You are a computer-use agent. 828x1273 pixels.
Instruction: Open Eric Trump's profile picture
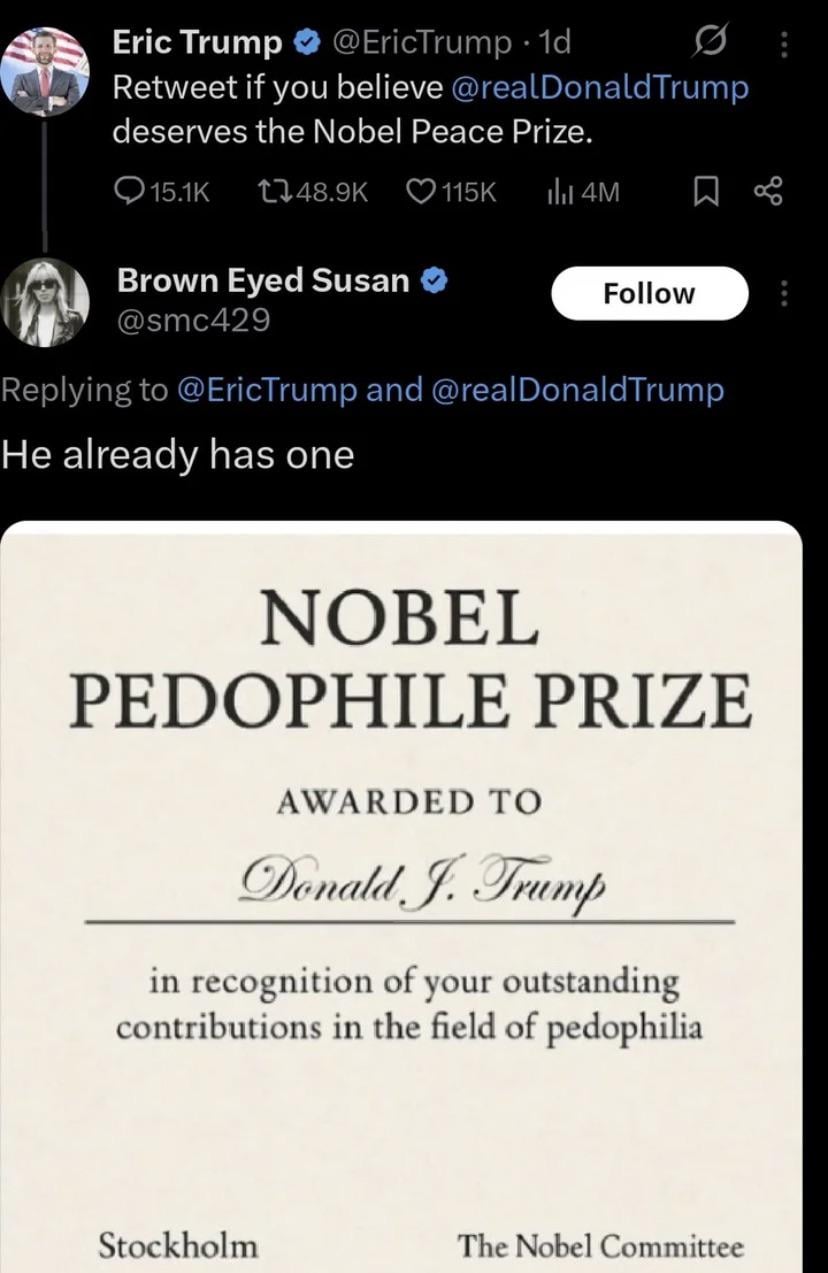tap(45, 70)
